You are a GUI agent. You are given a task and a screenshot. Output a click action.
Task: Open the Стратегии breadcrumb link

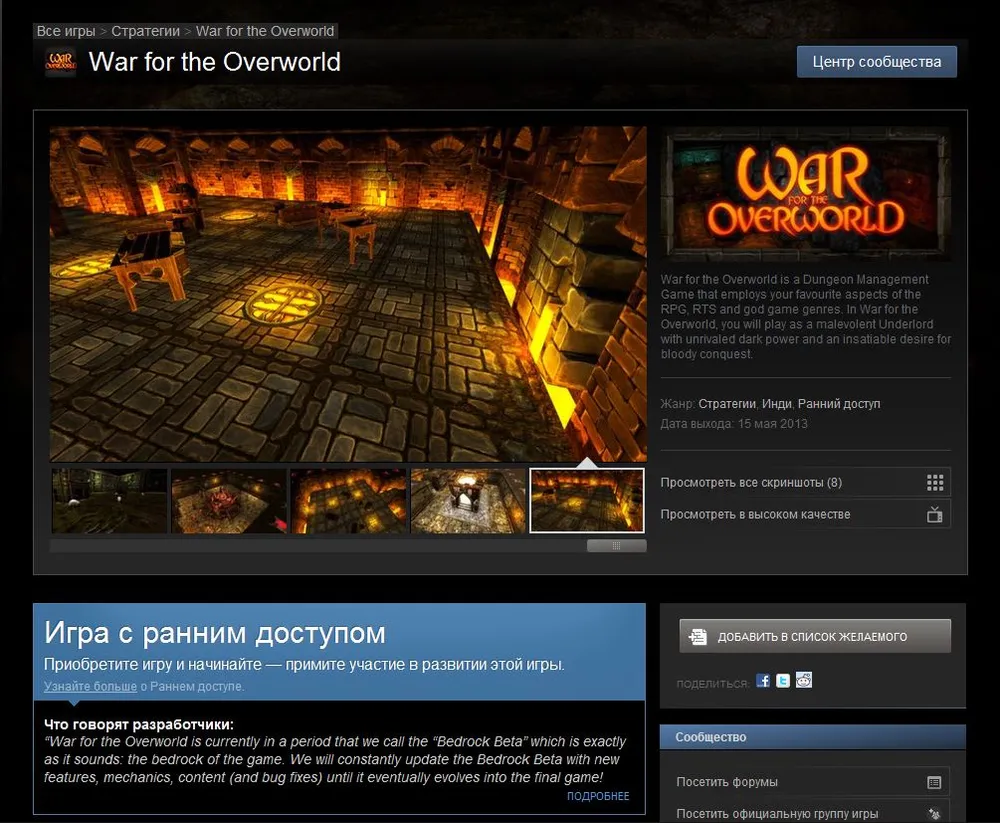pyautogui.click(x=145, y=31)
